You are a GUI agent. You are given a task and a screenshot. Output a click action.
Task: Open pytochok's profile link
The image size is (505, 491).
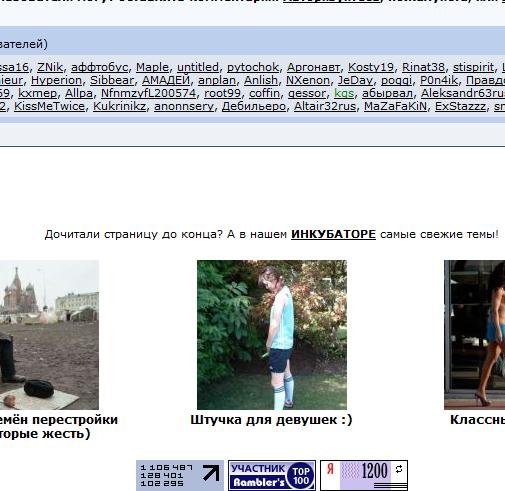[253, 67]
